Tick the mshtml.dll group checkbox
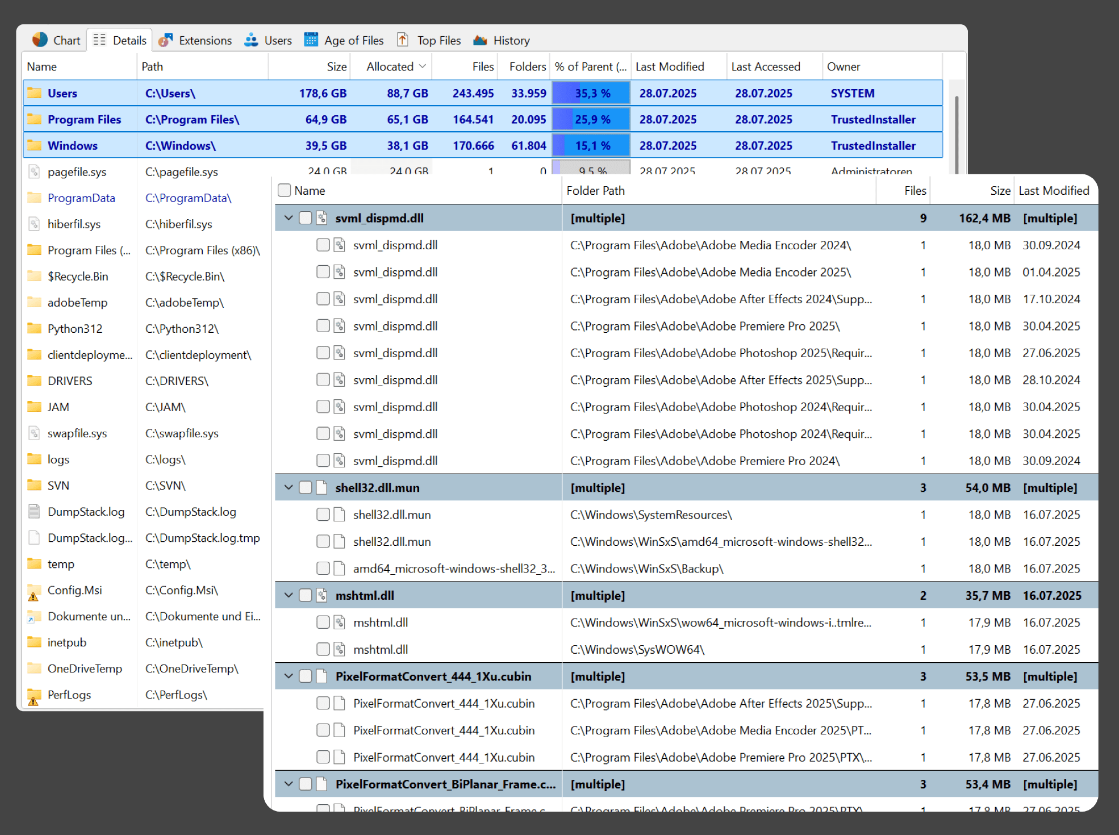Image resolution: width=1119 pixels, height=835 pixels. click(x=306, y=596)
